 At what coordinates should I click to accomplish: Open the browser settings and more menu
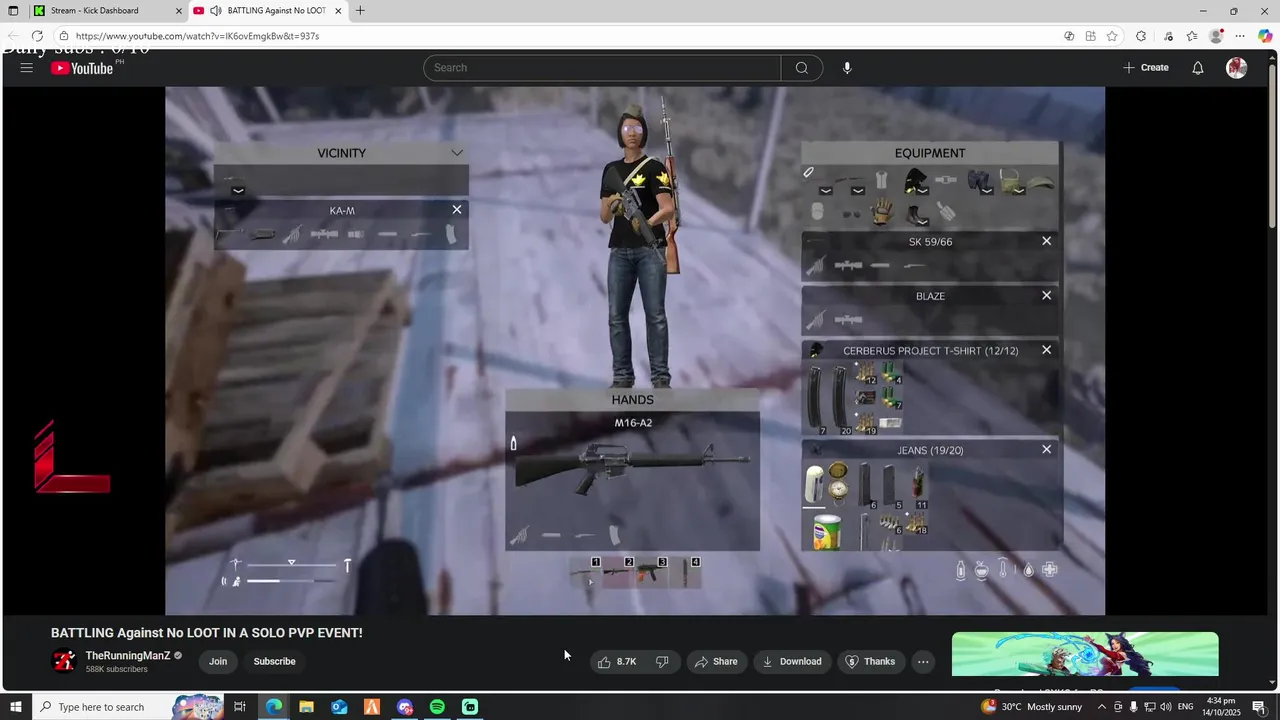pyautogui.click(x=1240, y=36)
